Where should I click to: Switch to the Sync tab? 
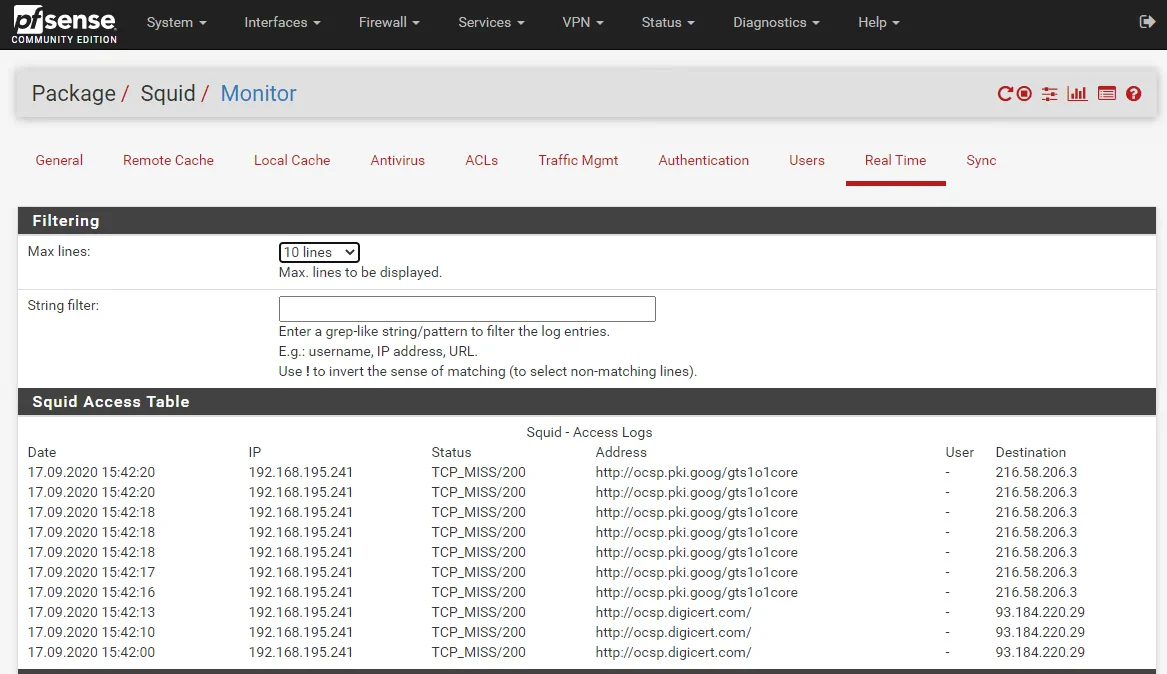981,160
